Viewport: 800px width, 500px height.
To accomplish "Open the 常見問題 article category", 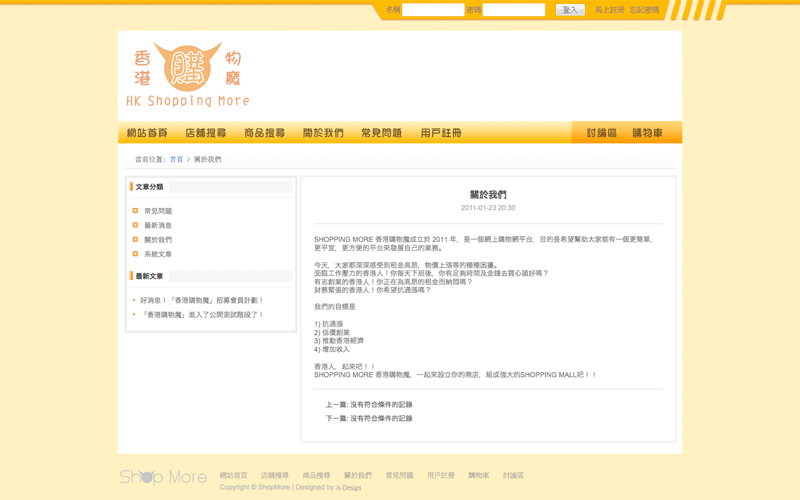I will point(158,211).
